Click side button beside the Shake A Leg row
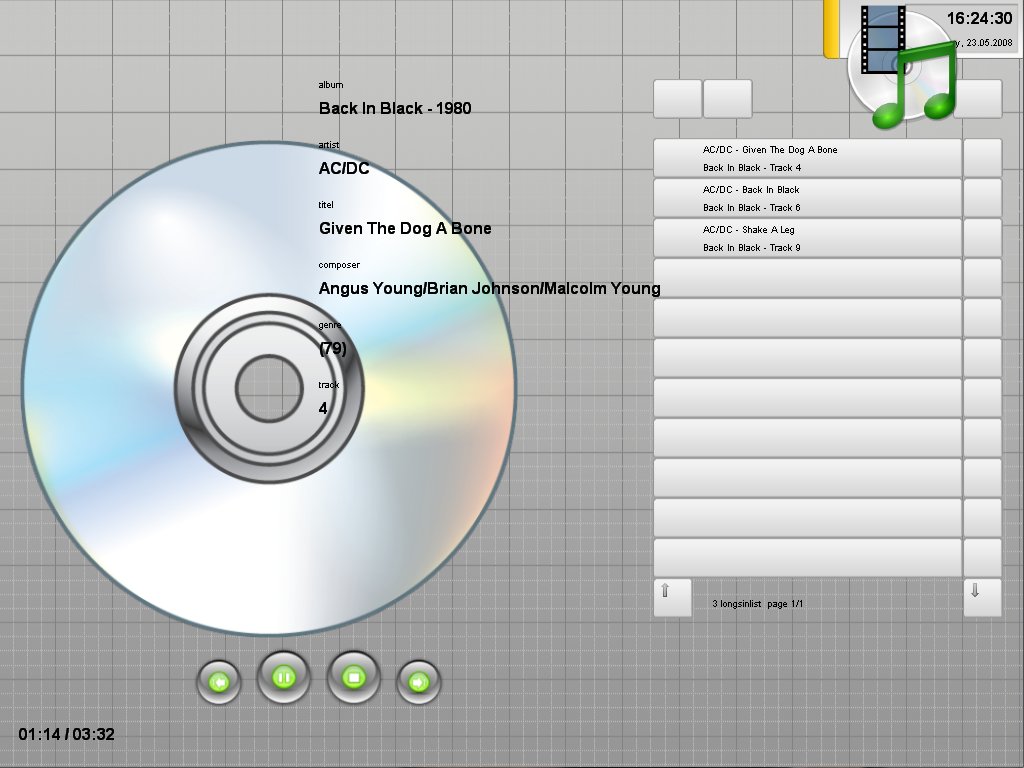 coord(982,238)
